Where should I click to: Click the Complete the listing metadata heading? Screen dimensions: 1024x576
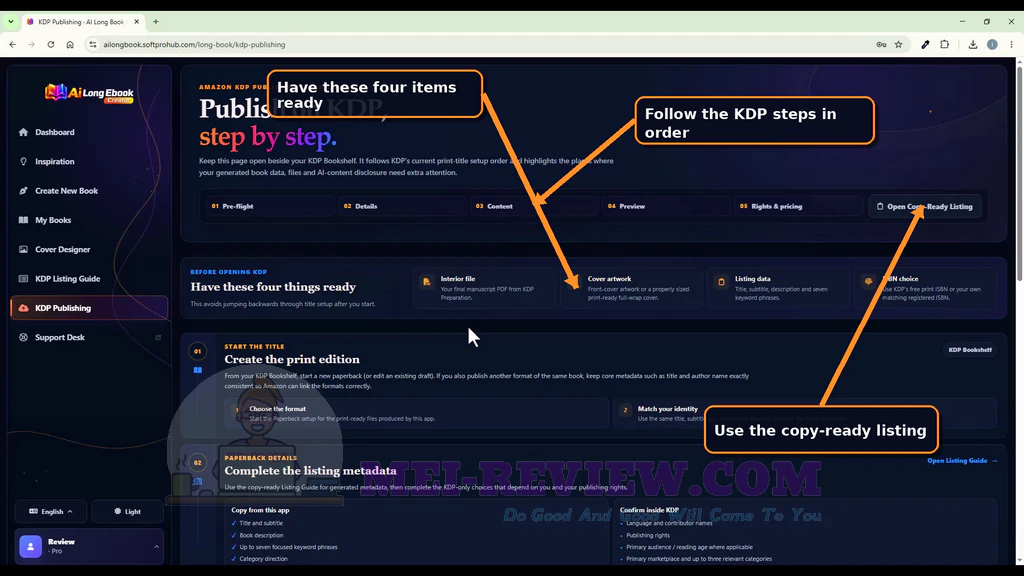[310, 470]
